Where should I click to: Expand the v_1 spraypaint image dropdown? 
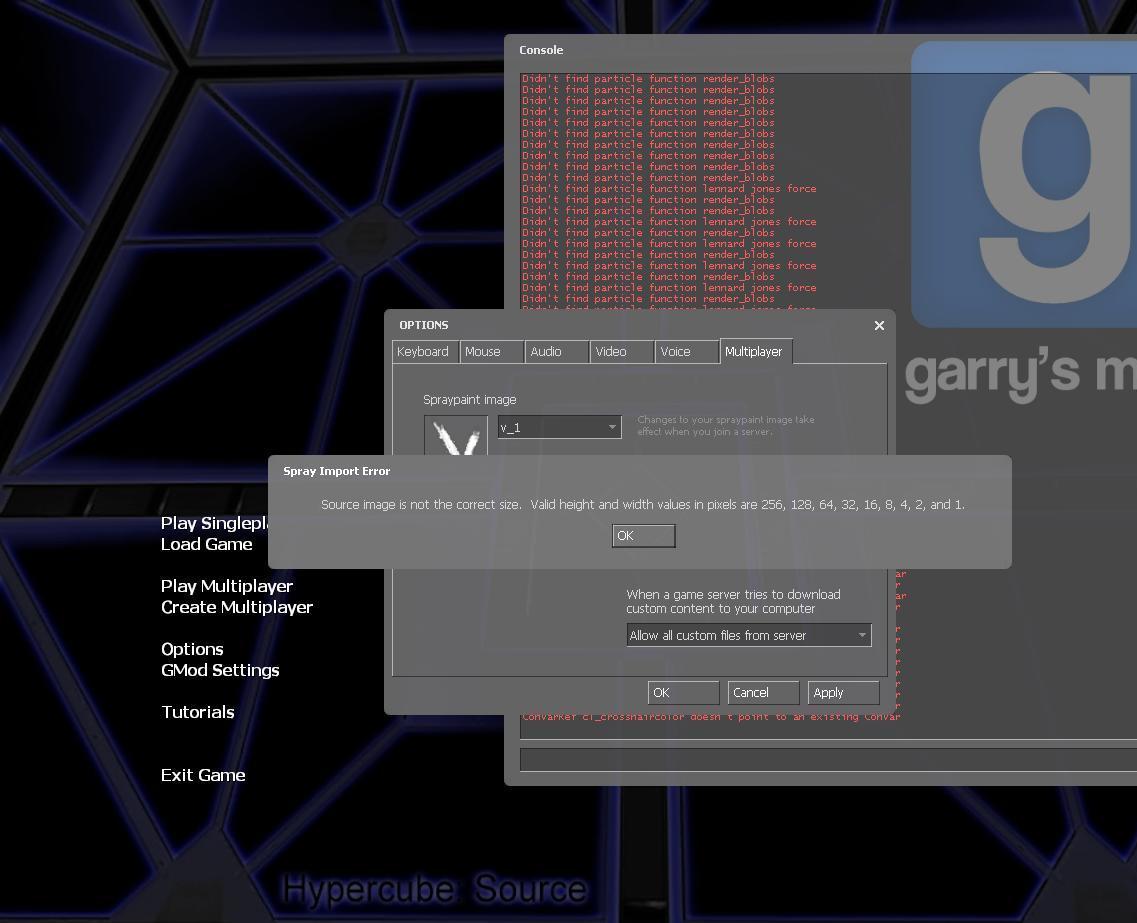tap(559, 428)
